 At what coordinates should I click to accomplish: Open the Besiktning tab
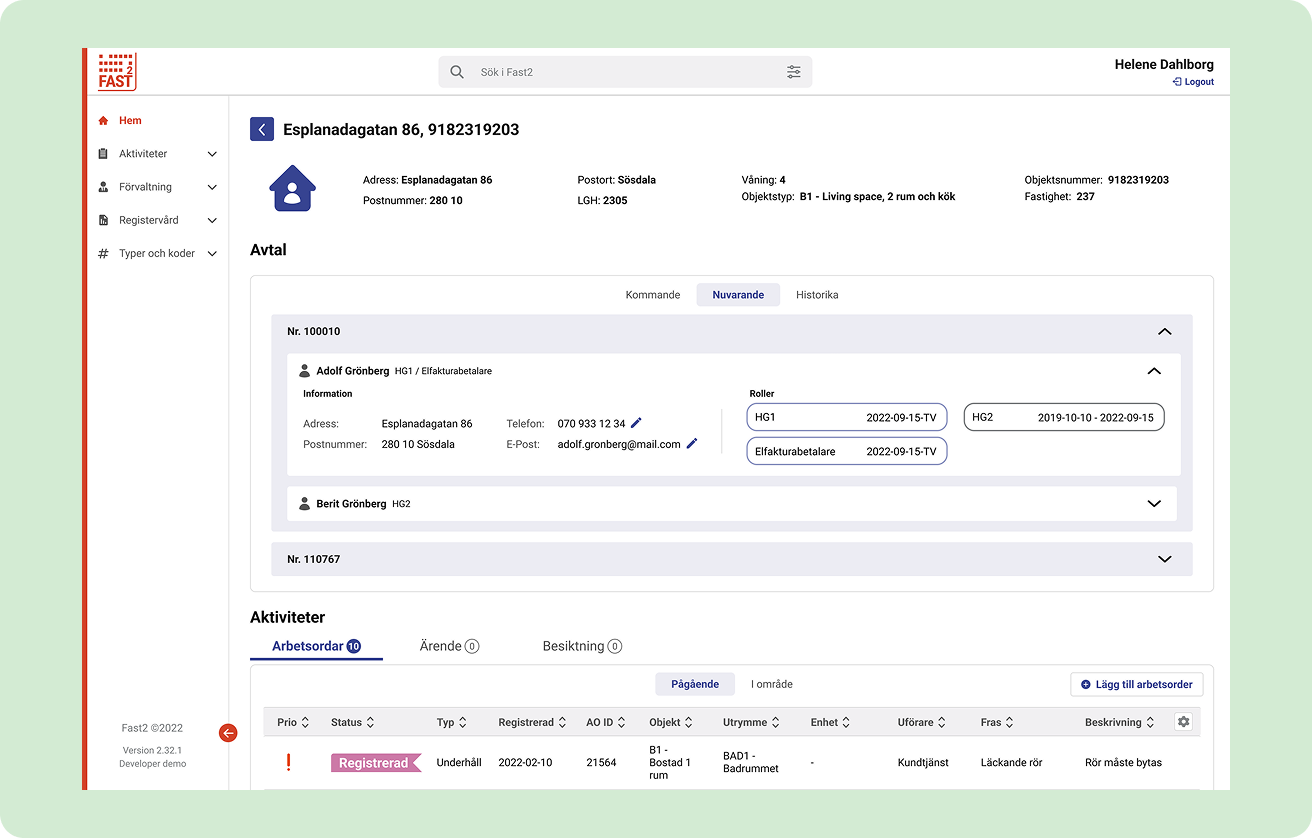tap(582, 646)
